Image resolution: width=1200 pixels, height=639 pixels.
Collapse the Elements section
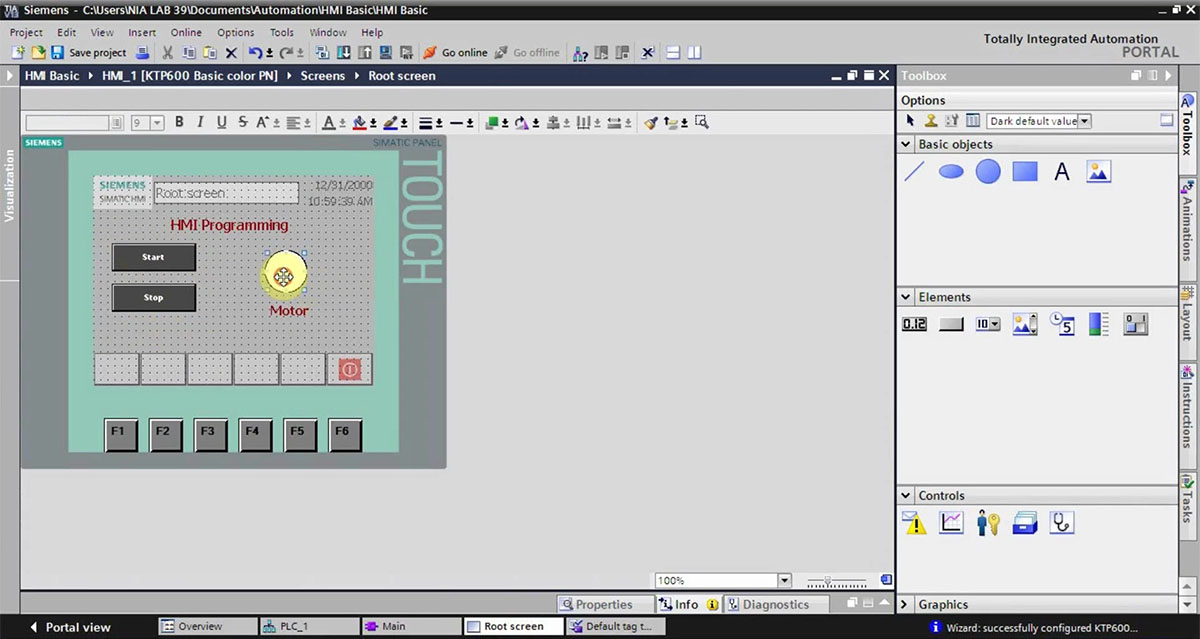(x=906, y=297)
